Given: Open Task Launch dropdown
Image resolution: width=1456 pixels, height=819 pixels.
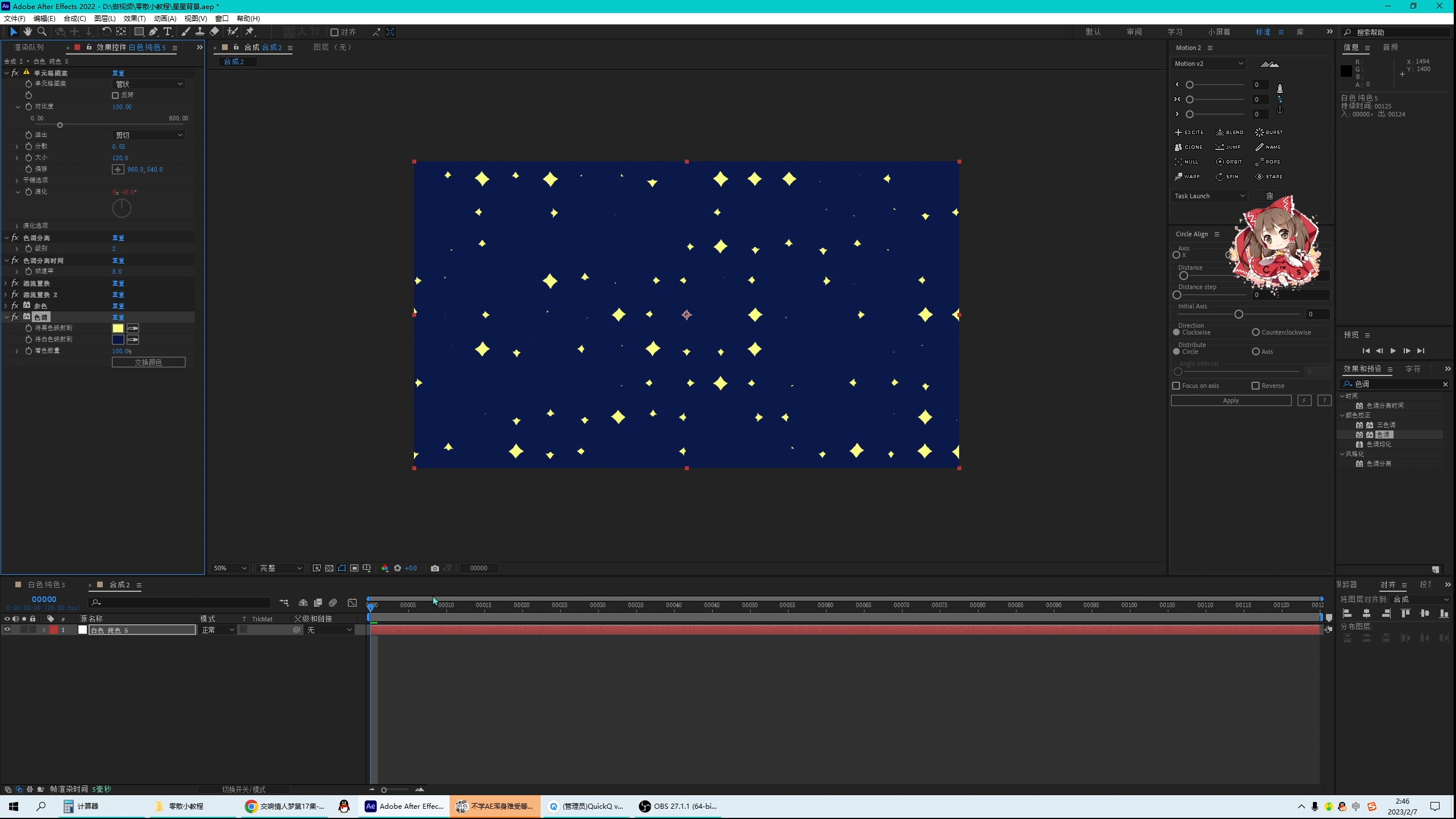Looking at the screenshot, I should [1210, 196].
